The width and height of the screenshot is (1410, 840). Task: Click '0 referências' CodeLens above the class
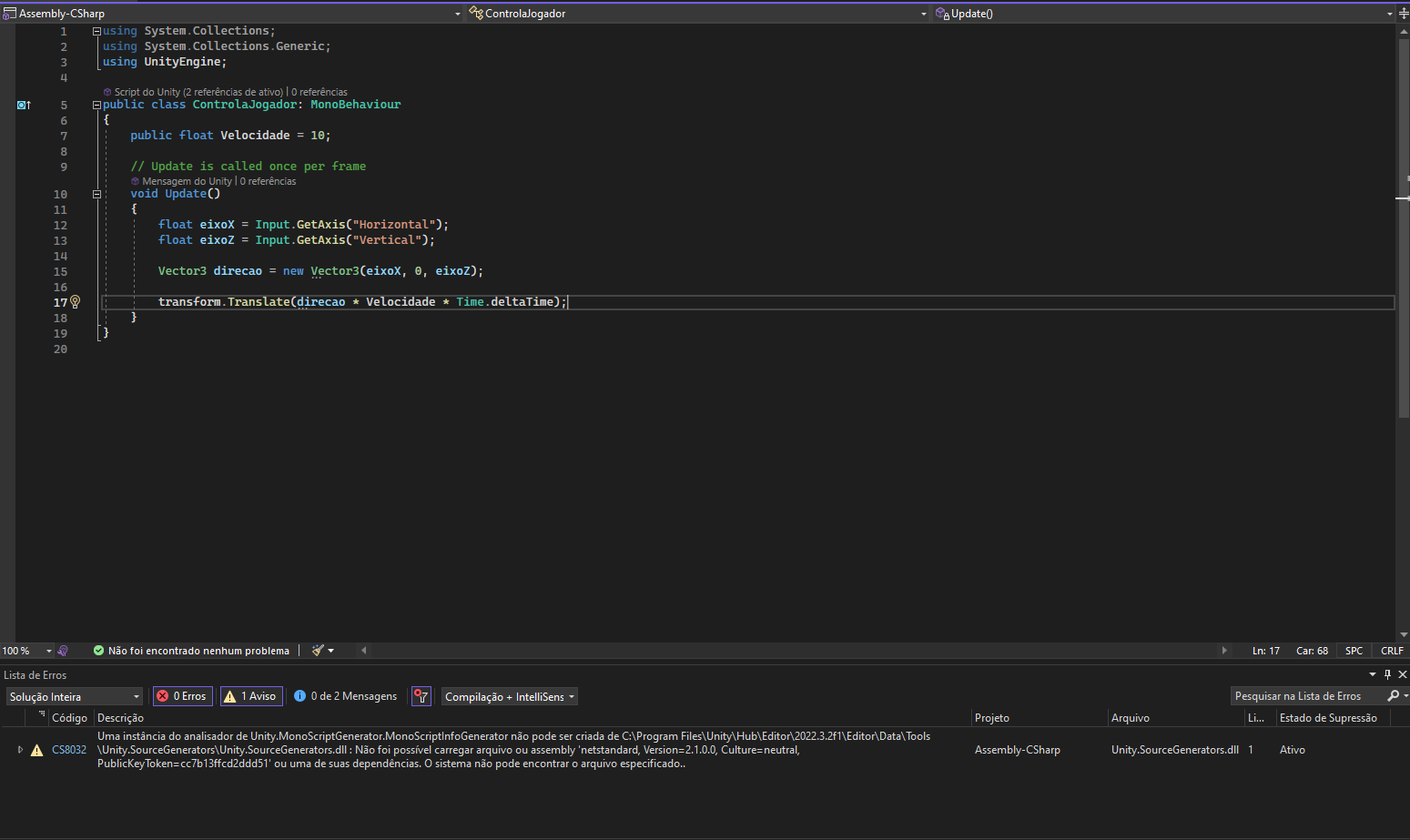[x=320, y=92]
